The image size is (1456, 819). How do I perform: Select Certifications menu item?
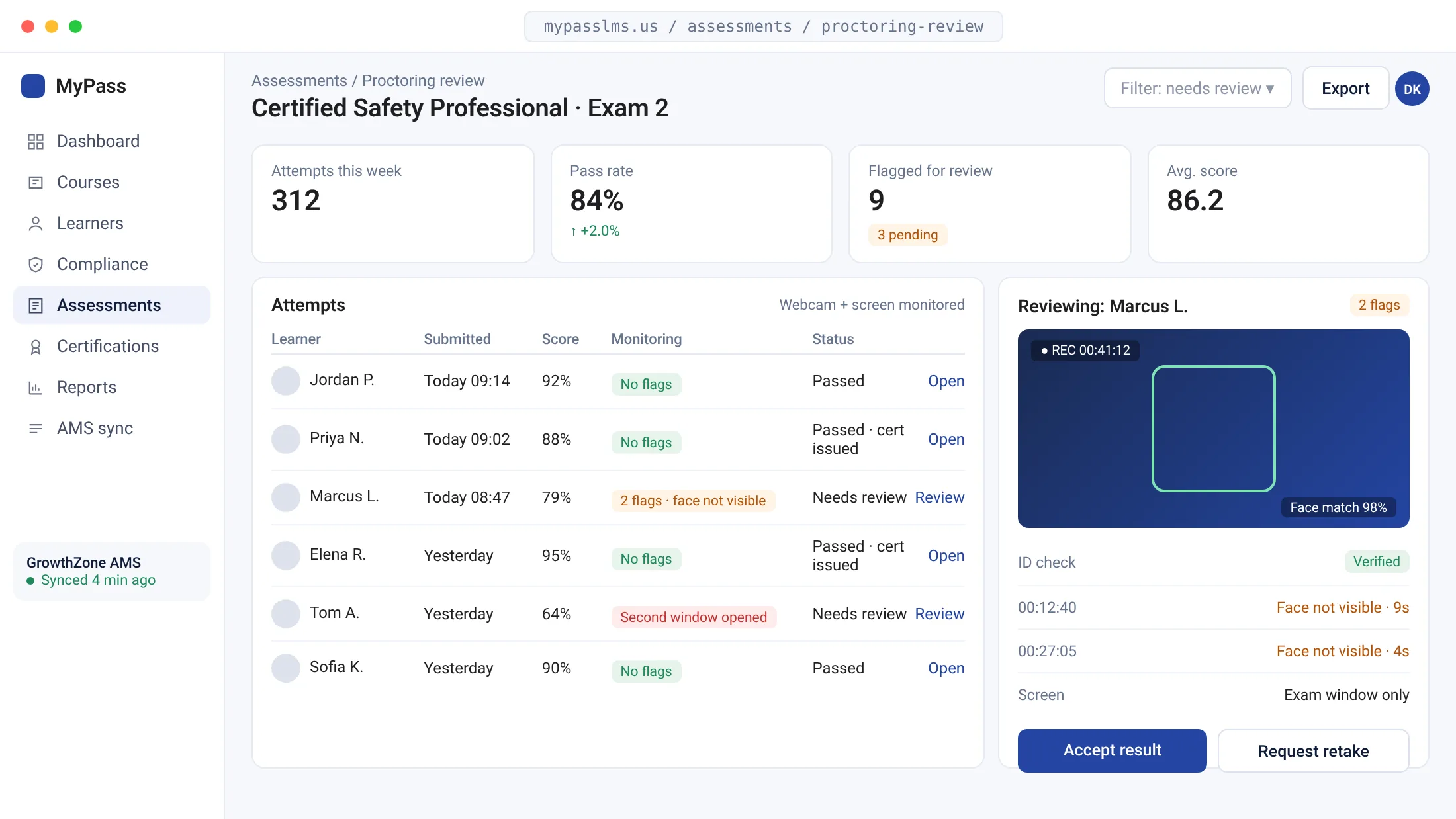click(x=112, y=346)
